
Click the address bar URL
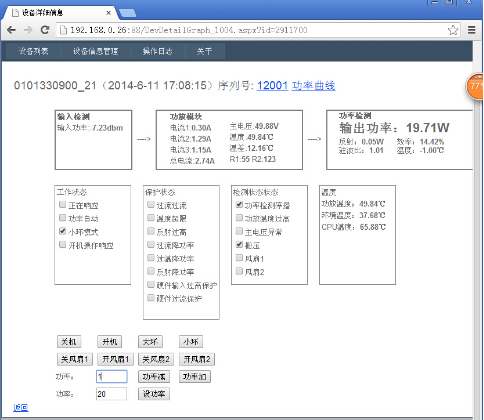pos(188,30)
